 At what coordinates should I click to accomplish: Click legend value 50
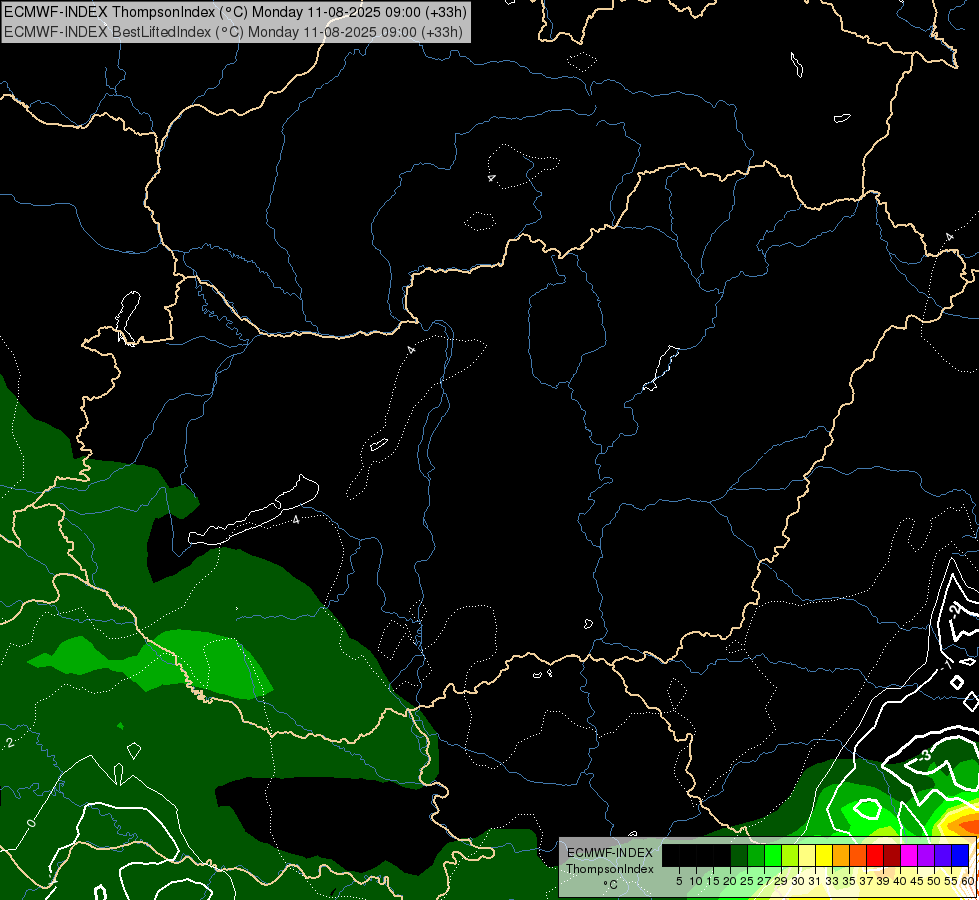coord(935,881)
